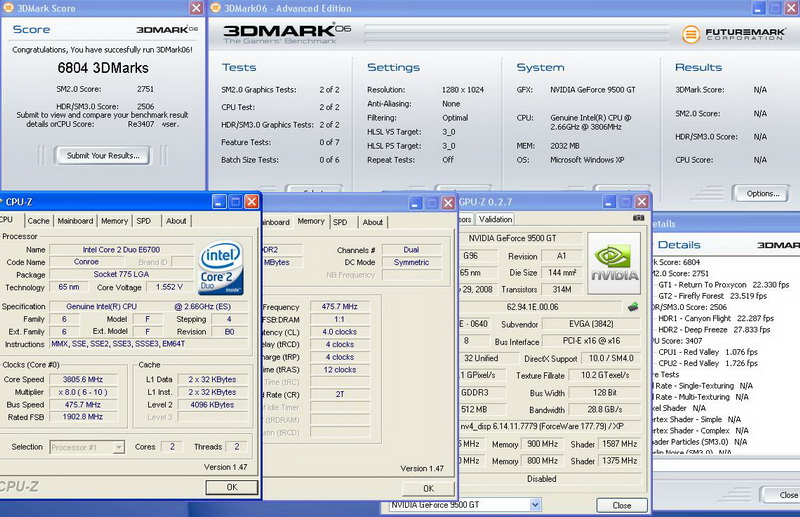The width and height of the screenshot is (800, 517).
Task: Click the Rated FSB 1902.8 MHz value
Action: (x=83, y=416)
